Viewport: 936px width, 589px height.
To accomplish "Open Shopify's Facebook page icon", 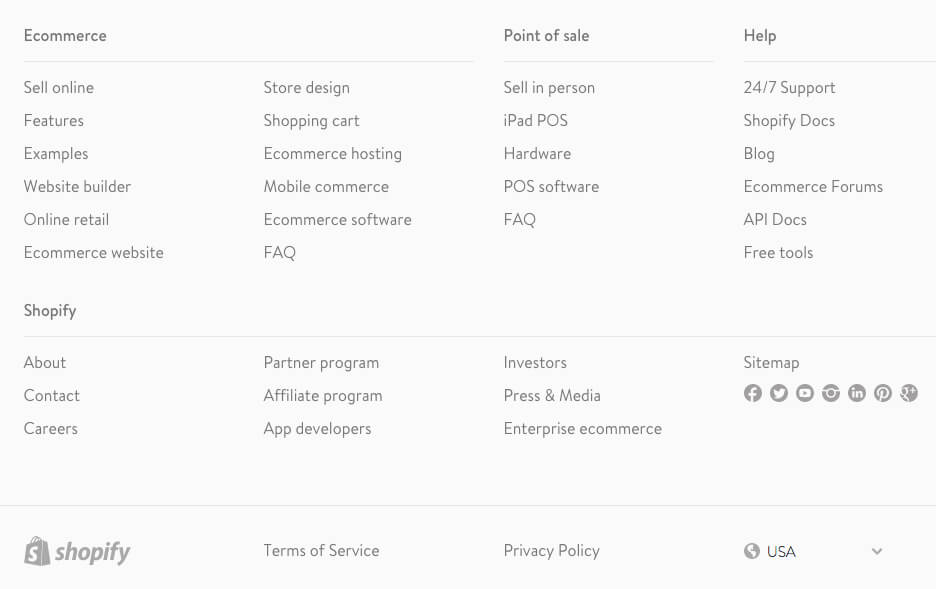I will pos(753,393).
